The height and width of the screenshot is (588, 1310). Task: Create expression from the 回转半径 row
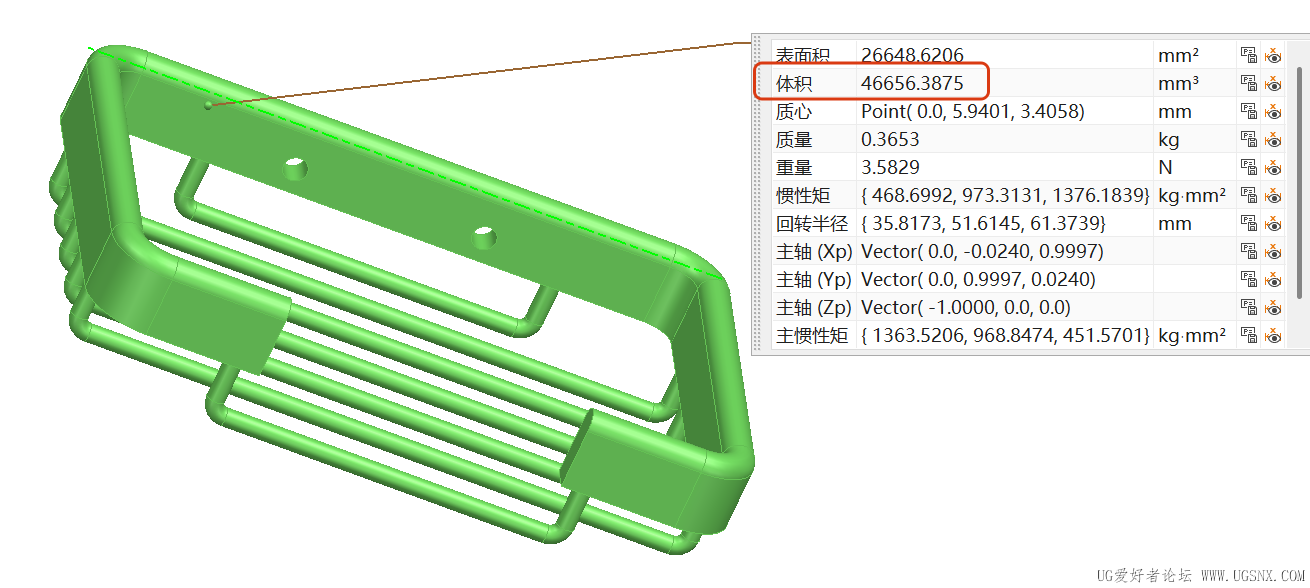click(x=1250, y=223)
